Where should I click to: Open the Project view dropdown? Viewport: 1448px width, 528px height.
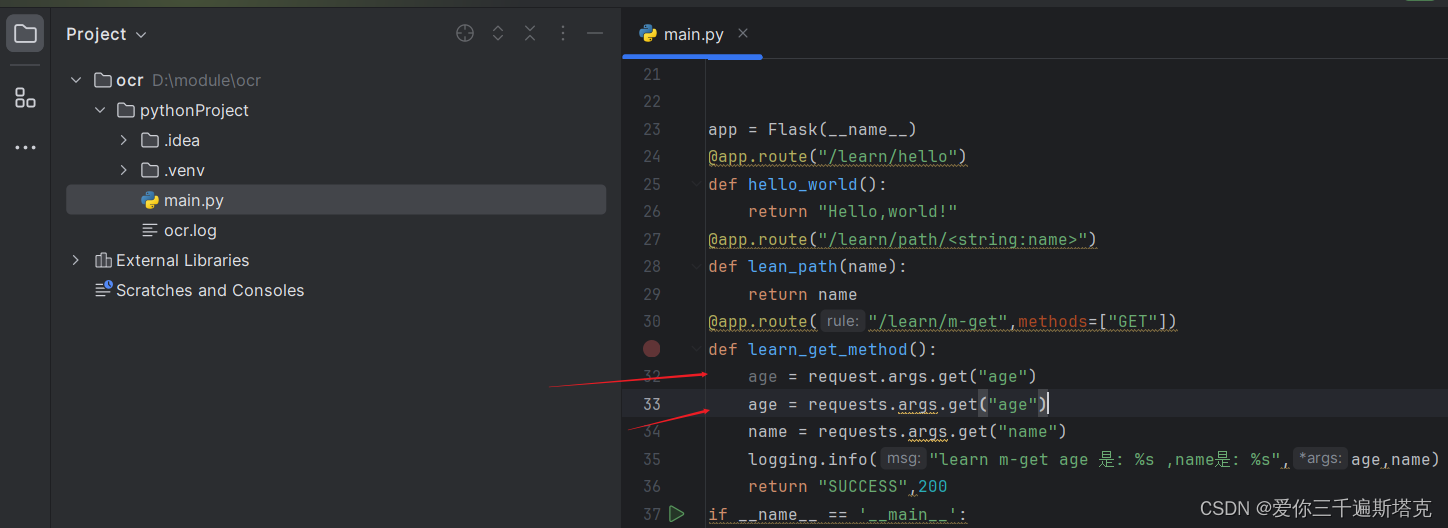point(106,34)
